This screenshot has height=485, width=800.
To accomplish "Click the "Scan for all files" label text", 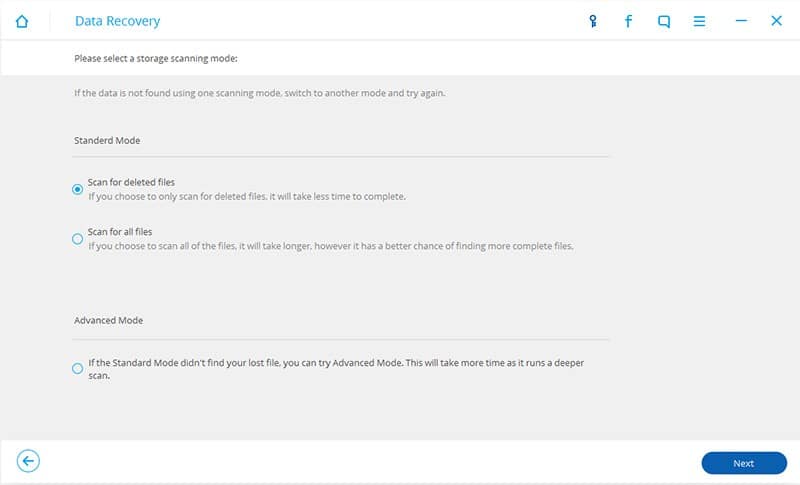I will [x=120, y=232].
